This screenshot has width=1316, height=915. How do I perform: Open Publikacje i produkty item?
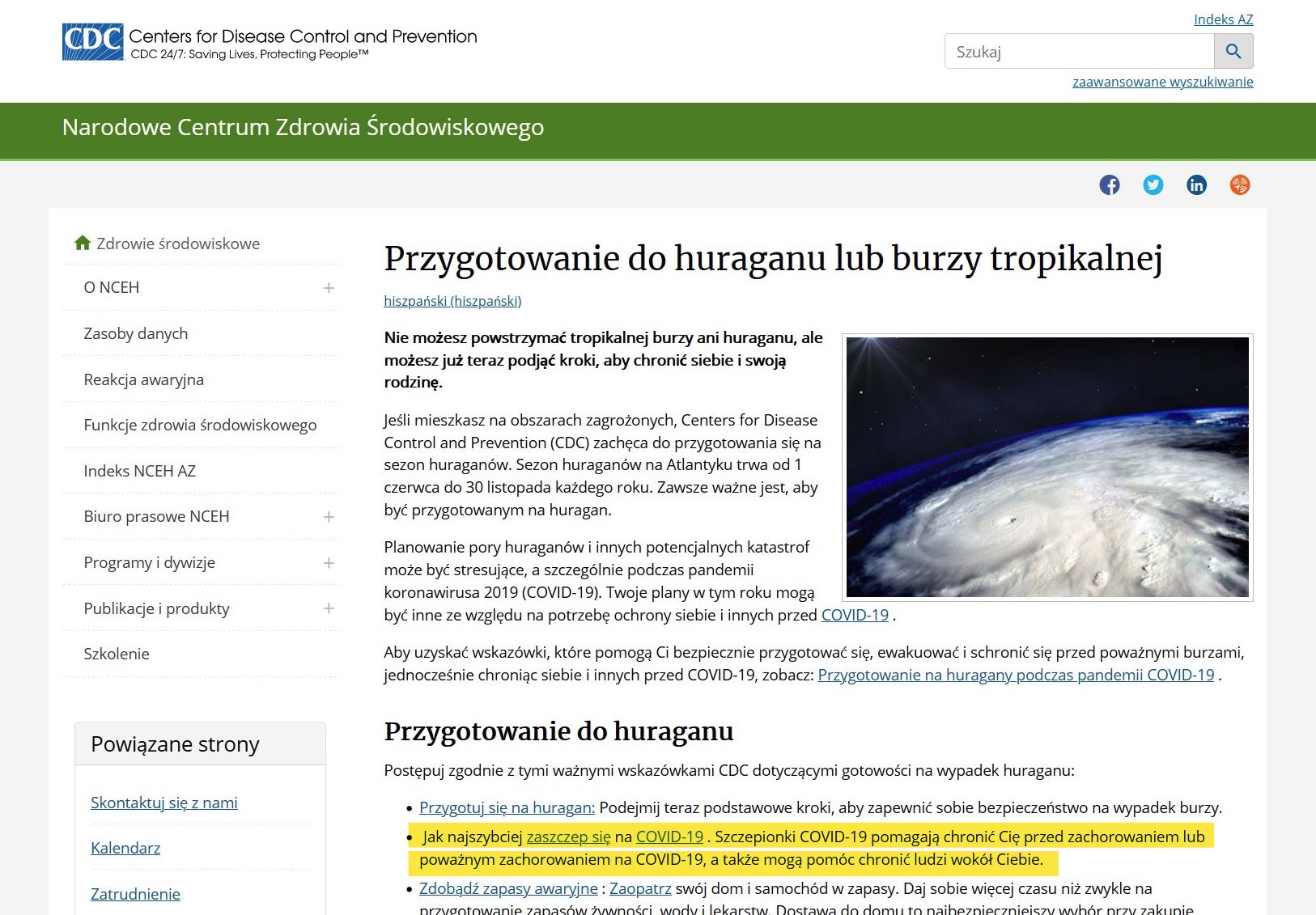(x=157, y=608)
